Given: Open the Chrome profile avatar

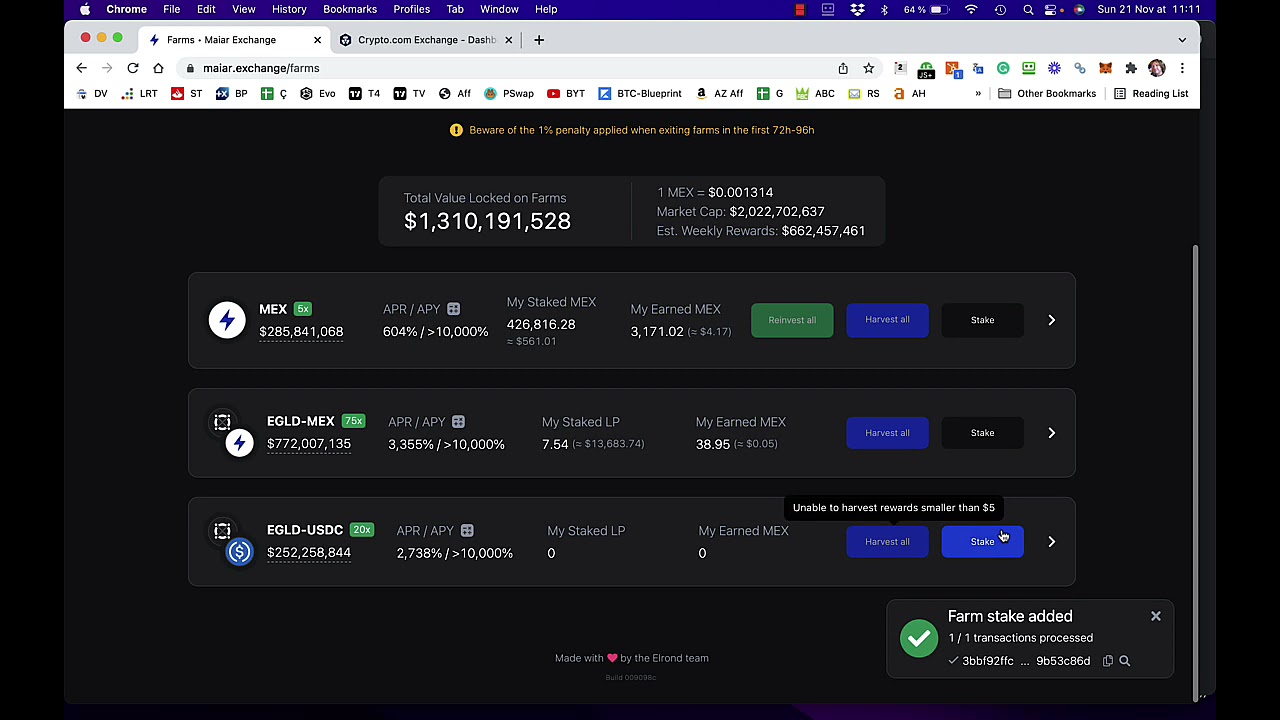Looking at the screenshot, I should tap(1157, 68).
